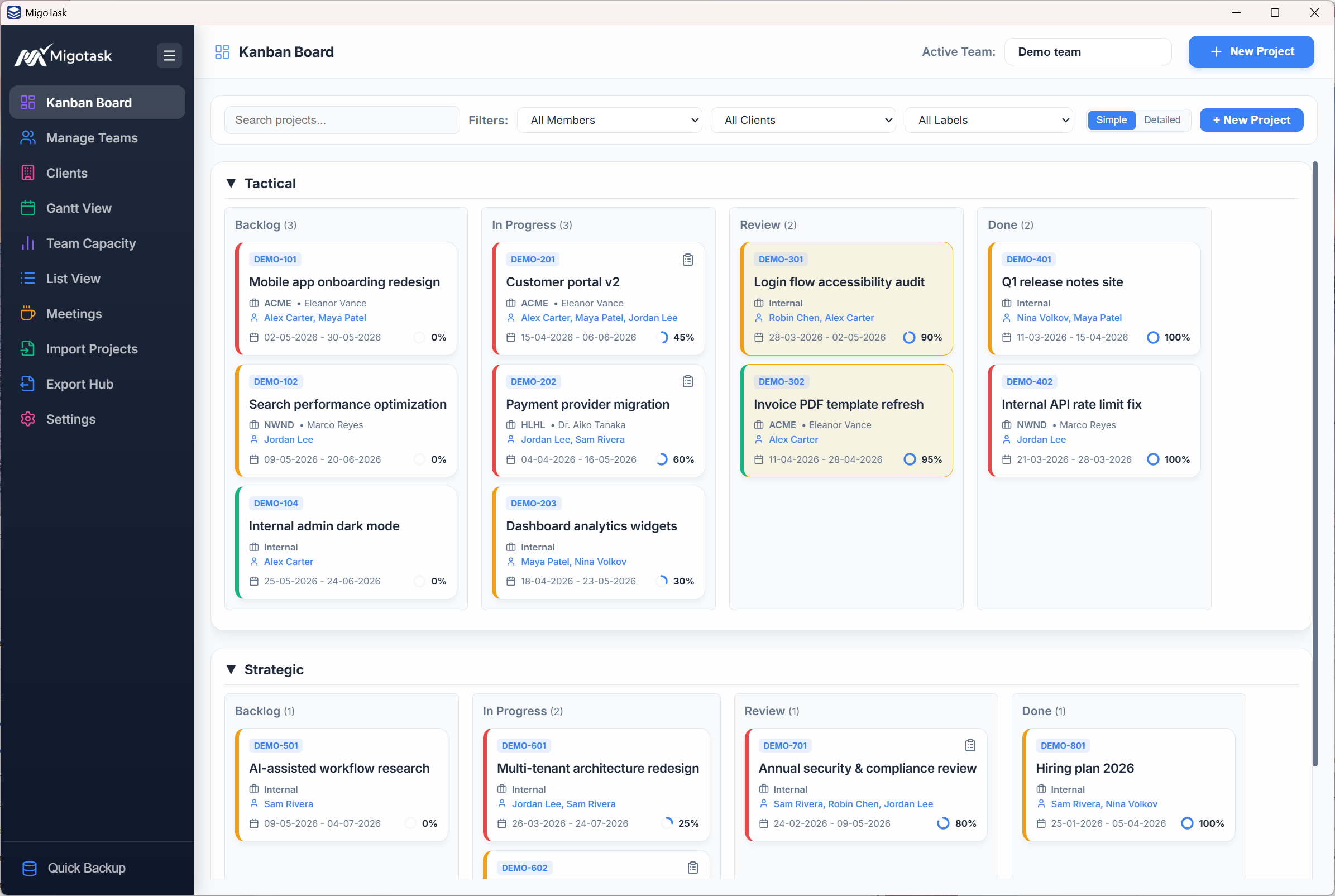
Task: Open the Internal admin dark mode card title
Action: (x=324, y=526)
